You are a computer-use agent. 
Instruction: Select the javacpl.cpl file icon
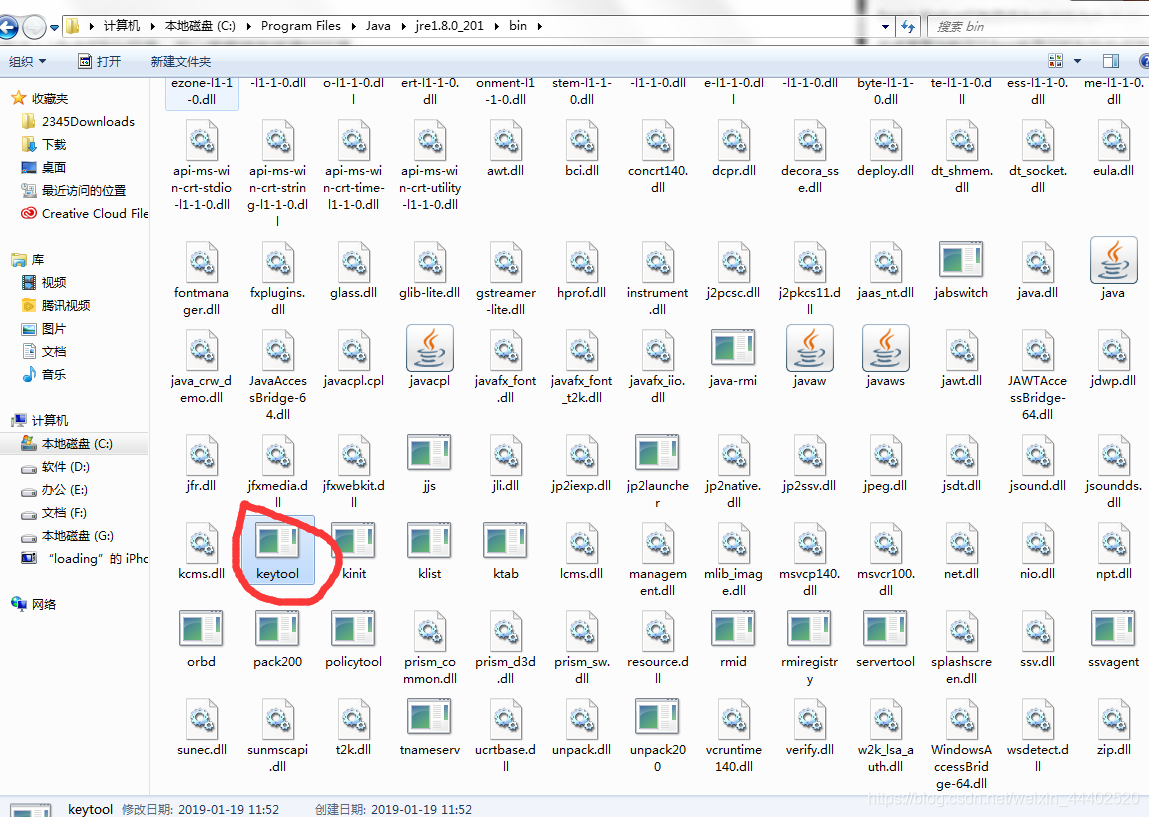354,350
